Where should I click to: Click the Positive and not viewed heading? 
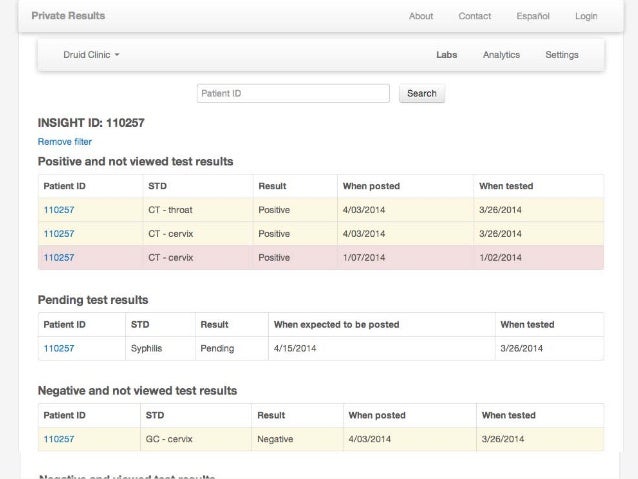(x=135, y=162)
